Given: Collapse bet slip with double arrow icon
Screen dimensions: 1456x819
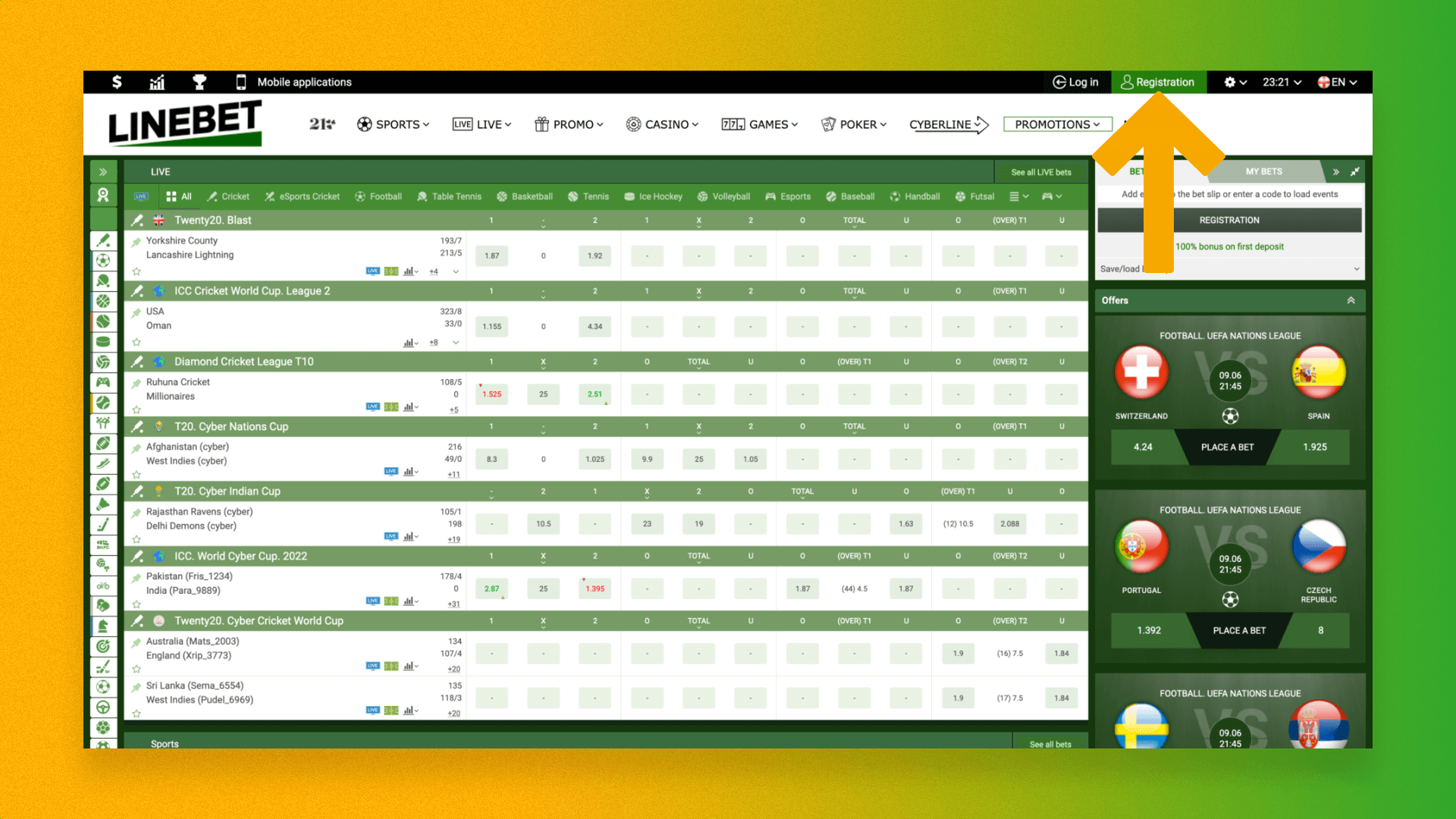Looking at the screenshot, I should [x=1336, y=172].
